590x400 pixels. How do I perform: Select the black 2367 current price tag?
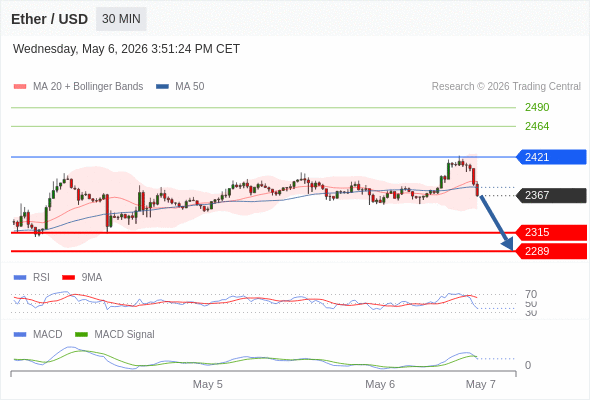point(551,195)
